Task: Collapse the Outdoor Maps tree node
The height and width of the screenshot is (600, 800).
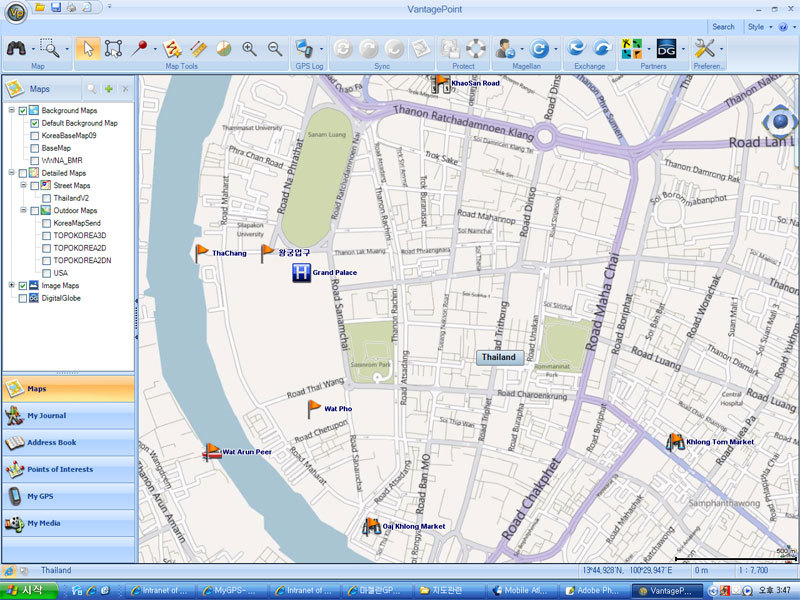Action: [x=23, y=210]
